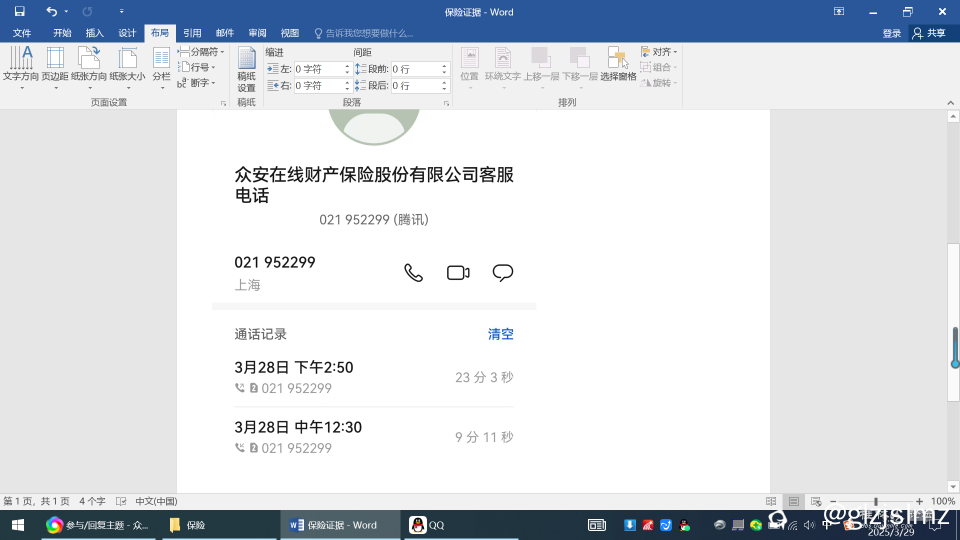
Task: Click the message bubble icon in document
Action: (x=503, y=272)
